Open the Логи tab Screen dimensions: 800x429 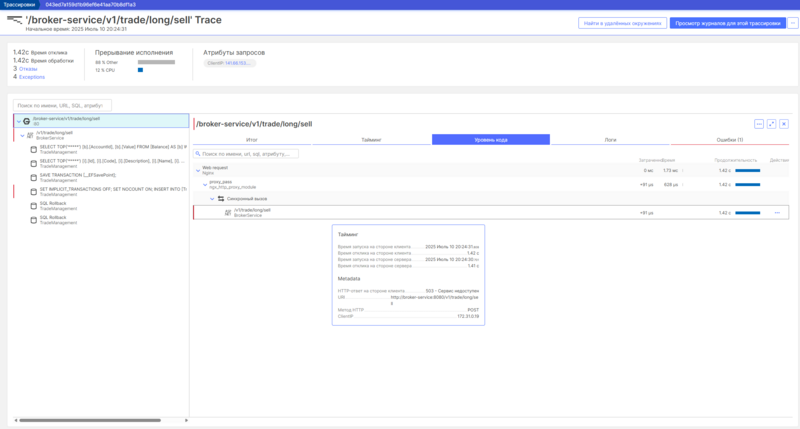point(610,140)
